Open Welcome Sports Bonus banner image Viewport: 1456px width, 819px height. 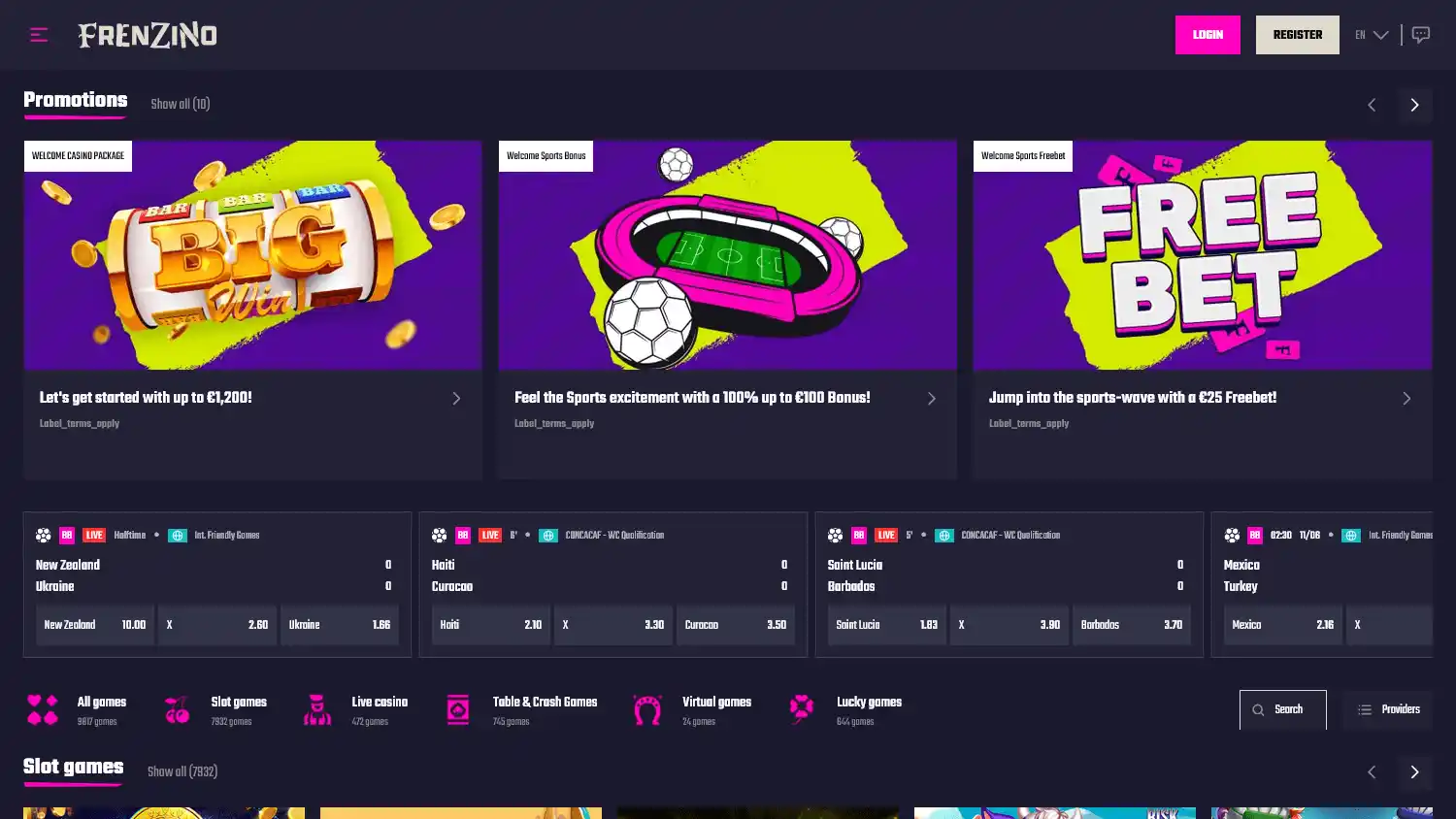(727, 255)
